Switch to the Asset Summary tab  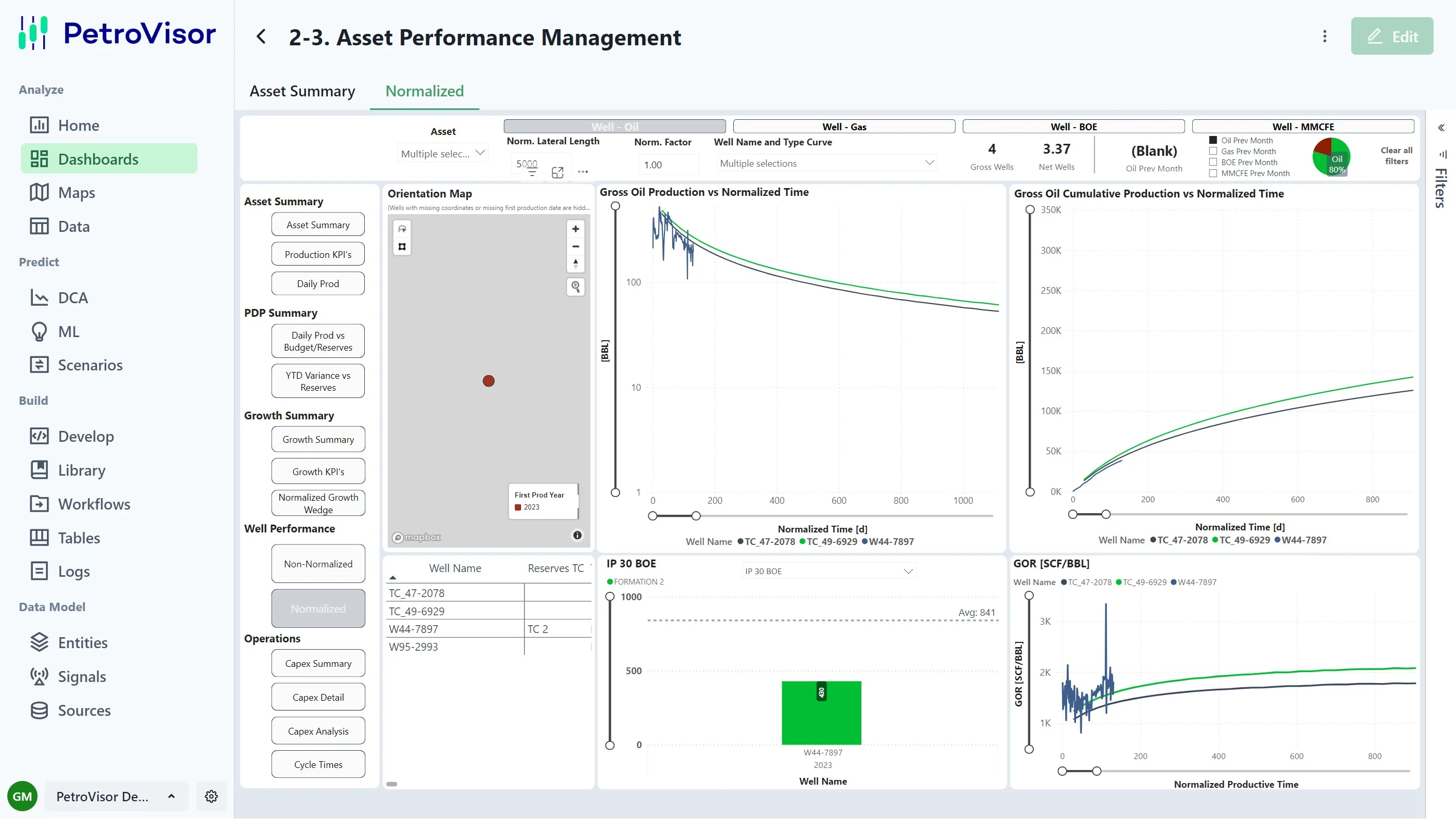(x=302, y=91)
